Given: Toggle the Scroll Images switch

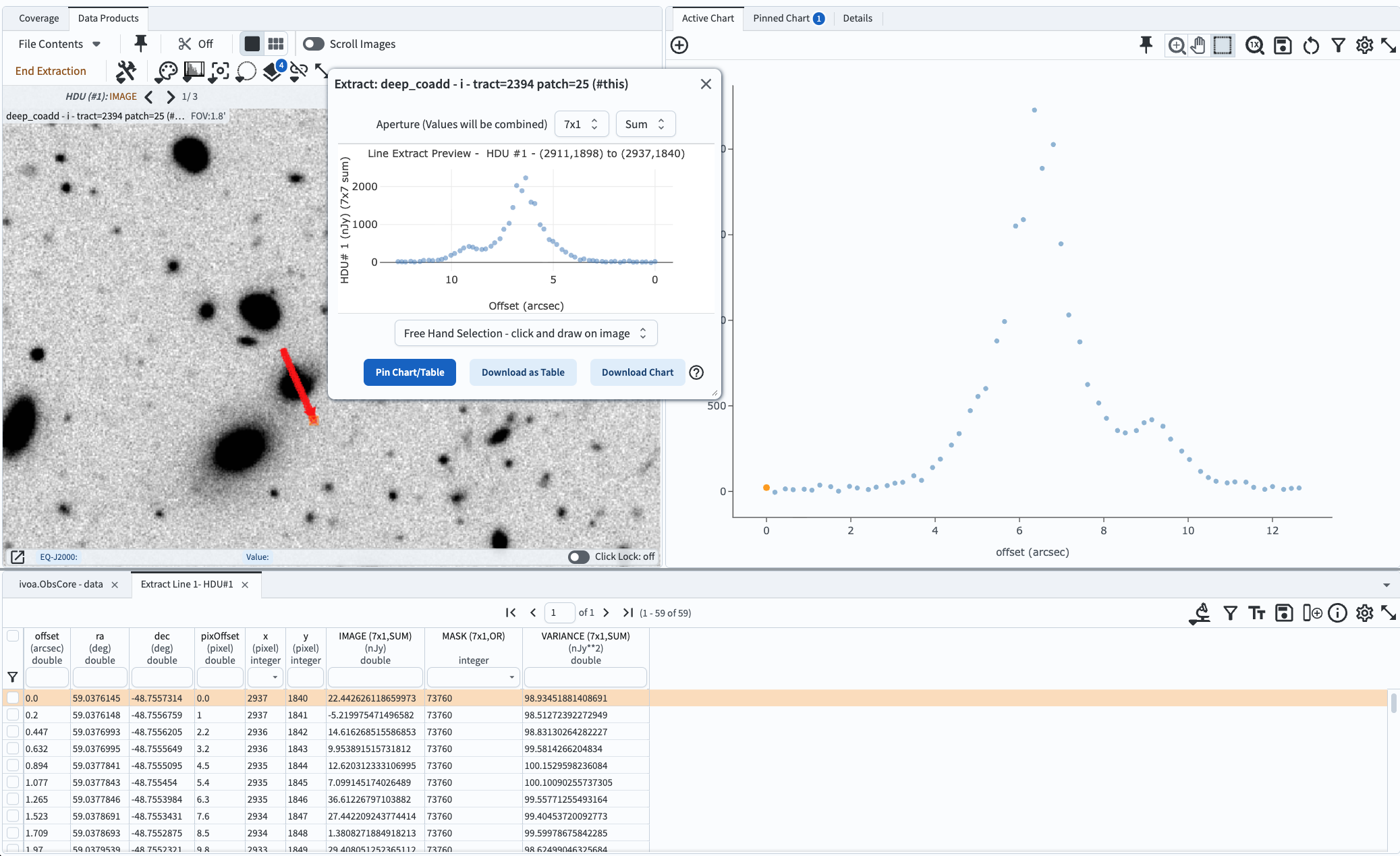Looking at the screenshot, I should (313, 44).
